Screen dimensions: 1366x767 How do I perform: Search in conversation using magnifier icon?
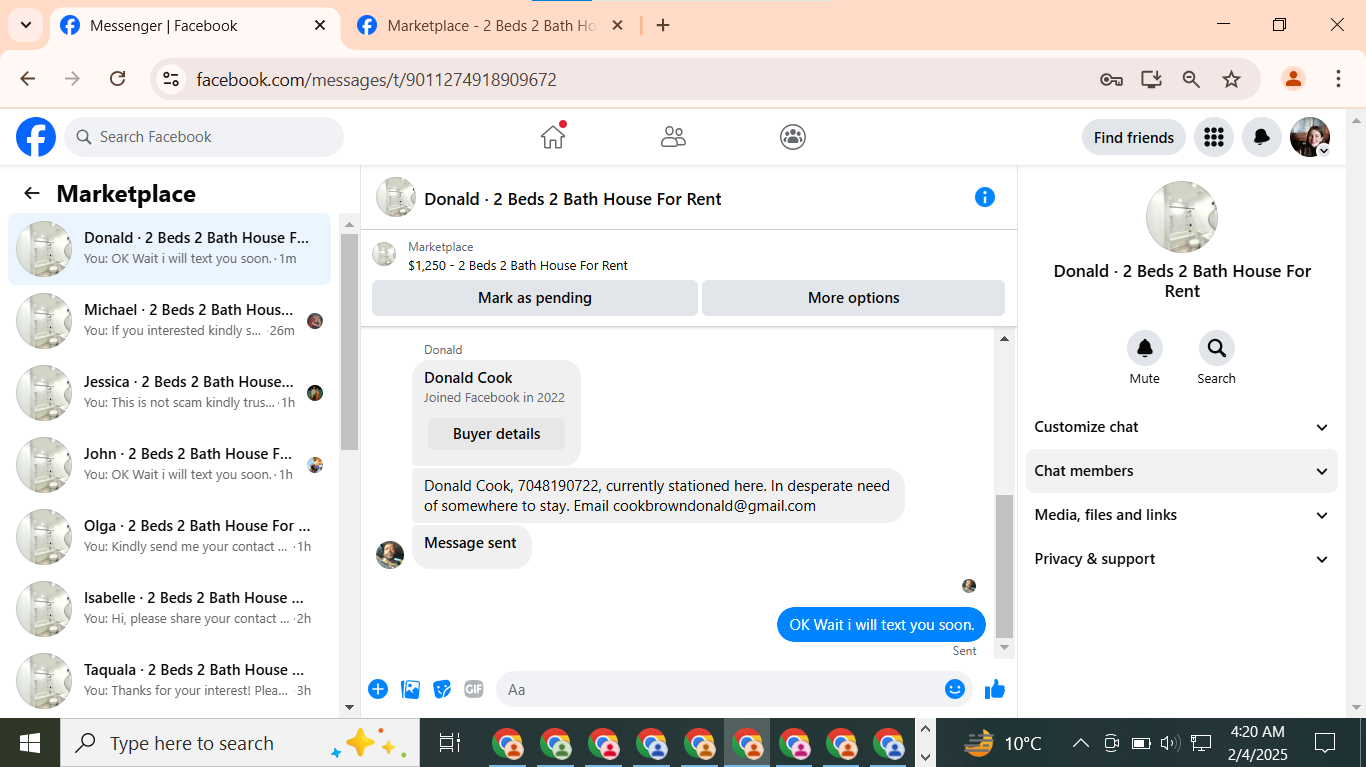click(1217, 348)
